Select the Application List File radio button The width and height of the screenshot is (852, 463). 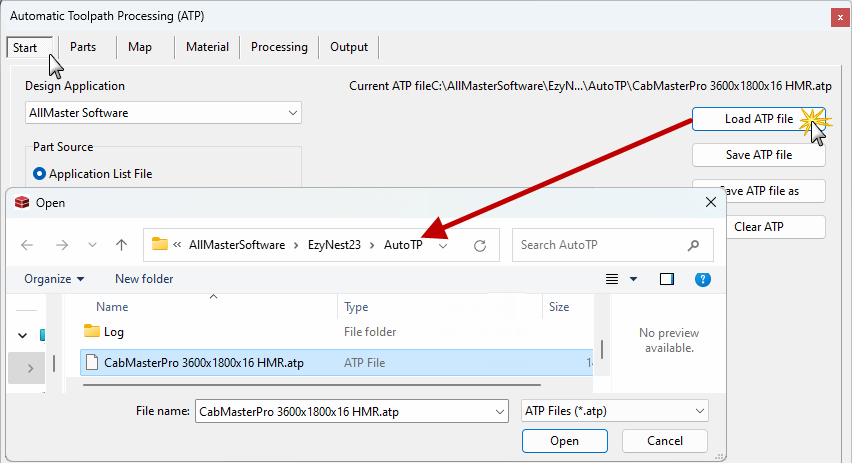coord(40,174)
